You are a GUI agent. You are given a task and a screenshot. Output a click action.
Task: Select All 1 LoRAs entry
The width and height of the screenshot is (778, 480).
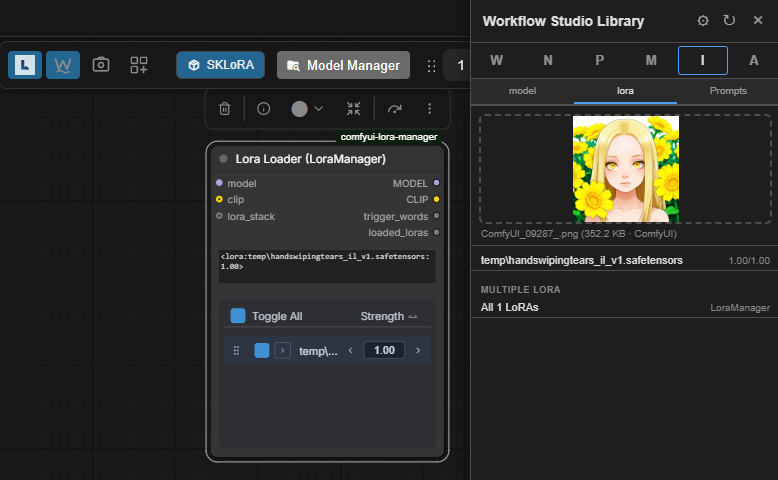coord(509,307)
